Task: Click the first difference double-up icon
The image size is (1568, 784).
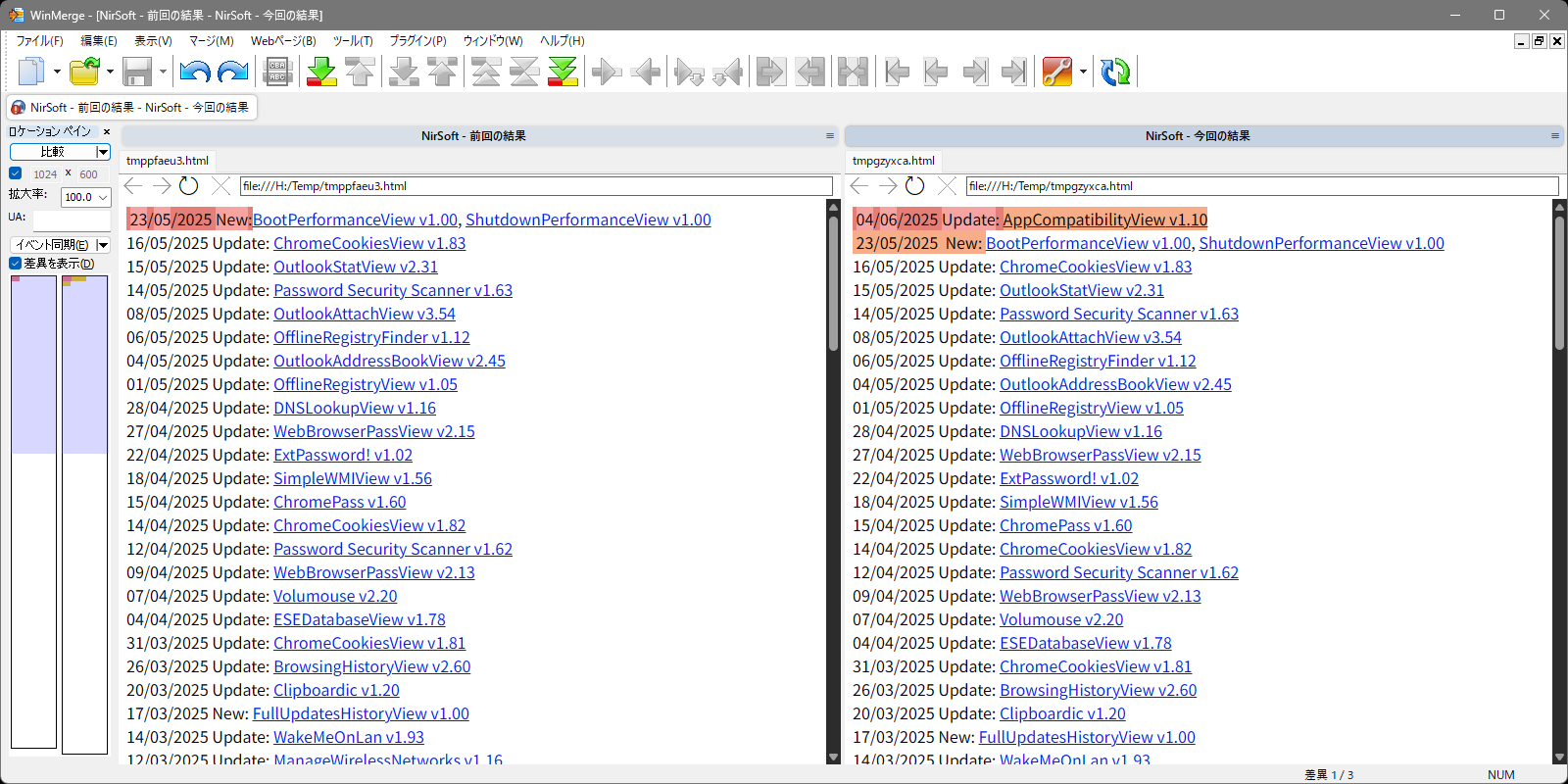Action: point(486,72)
